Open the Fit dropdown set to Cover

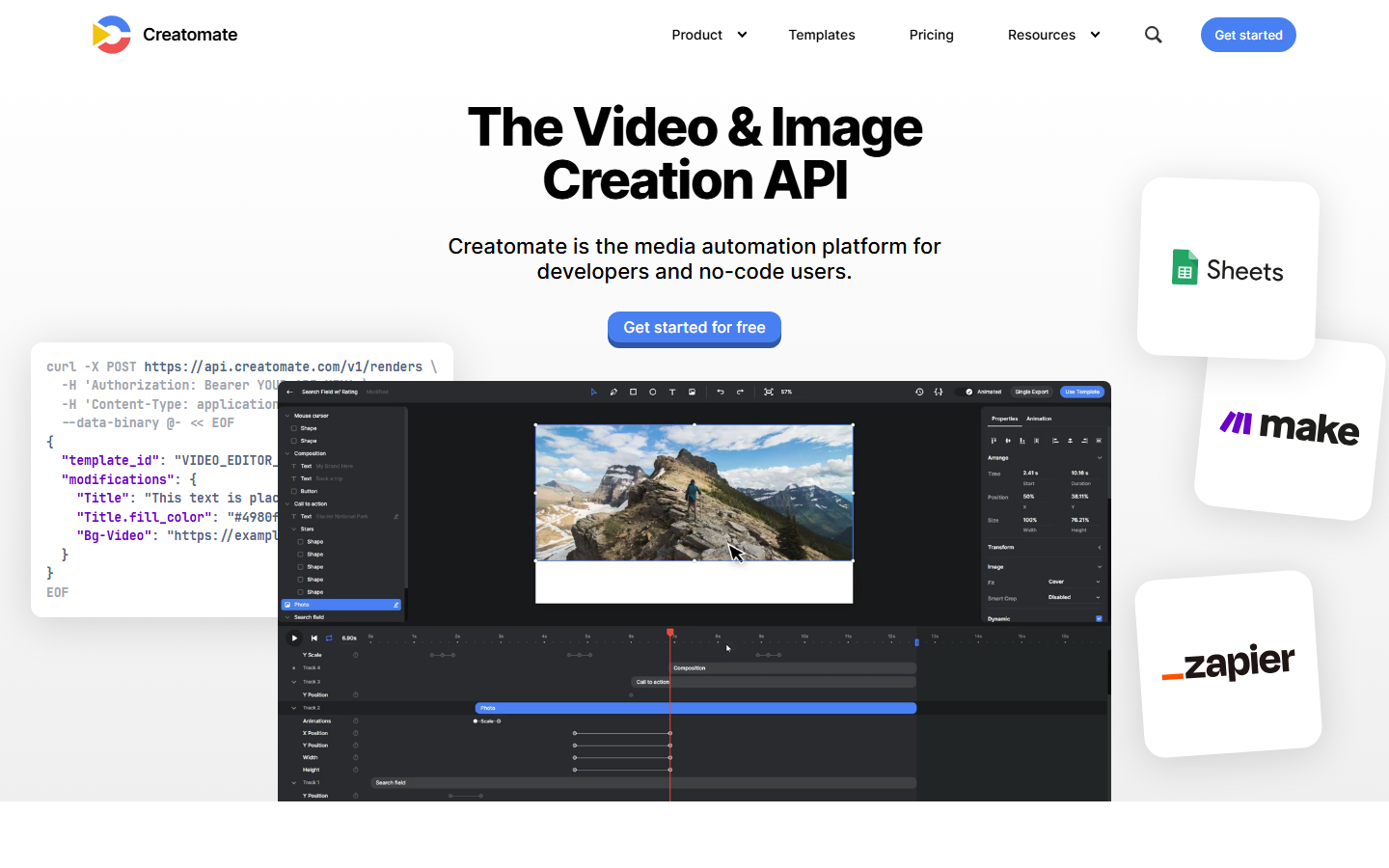(x=1074, y=582)
